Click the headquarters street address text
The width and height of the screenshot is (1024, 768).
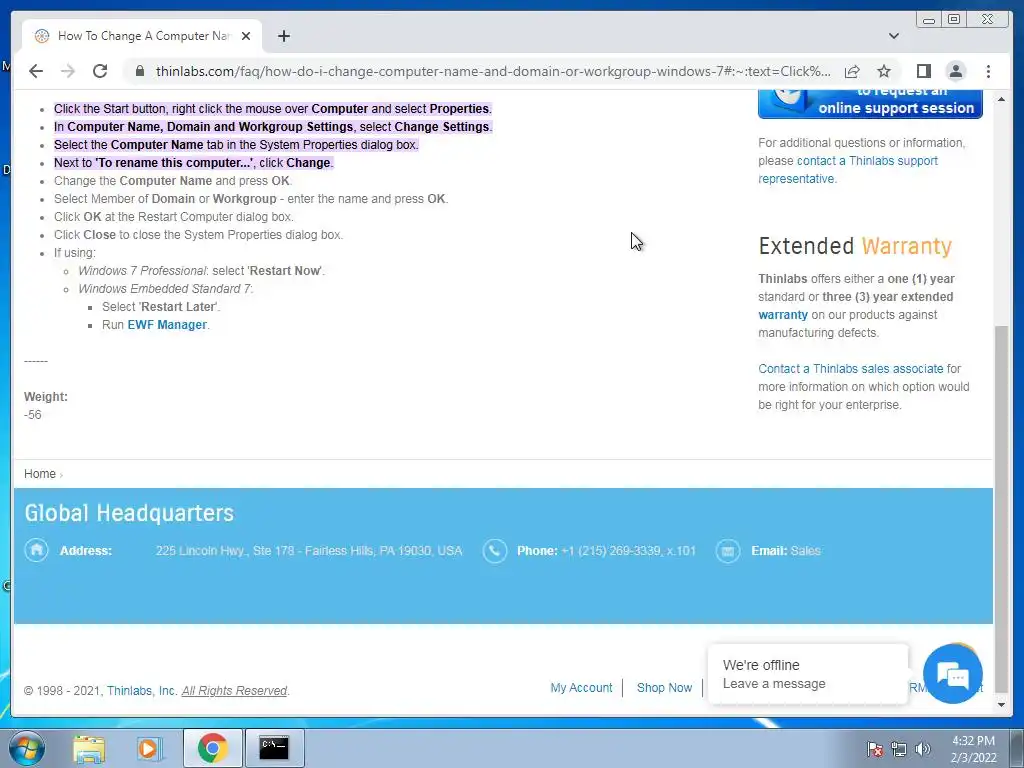click(309, 551)
